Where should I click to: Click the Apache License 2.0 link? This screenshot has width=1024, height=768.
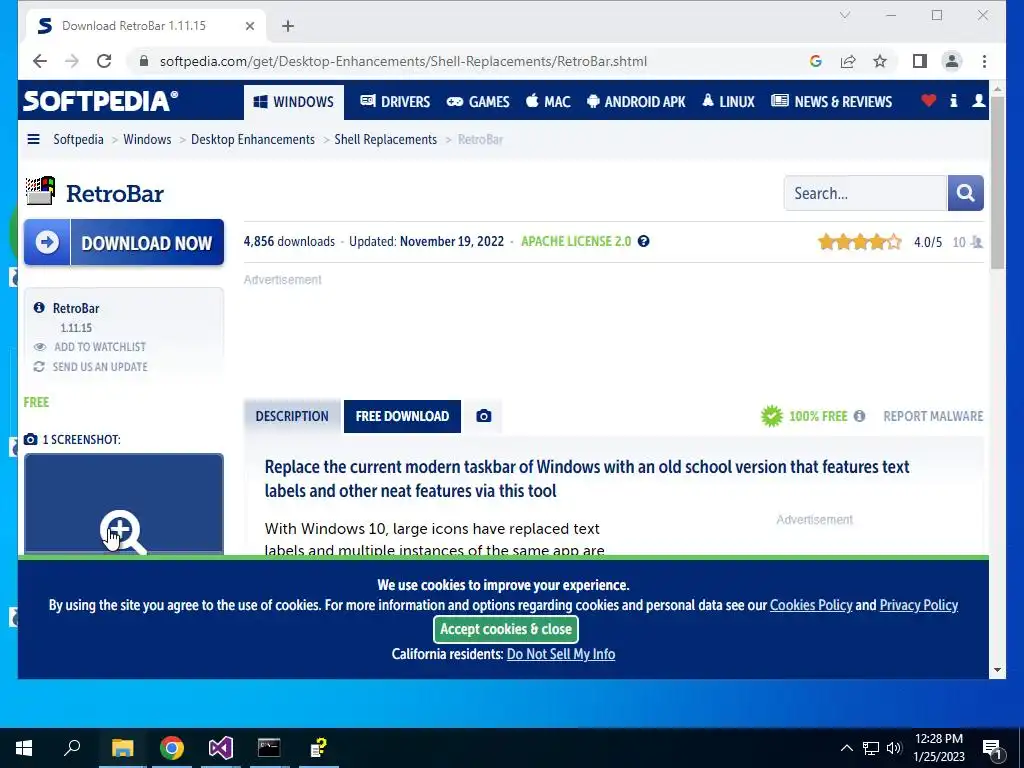coord(576,242)
